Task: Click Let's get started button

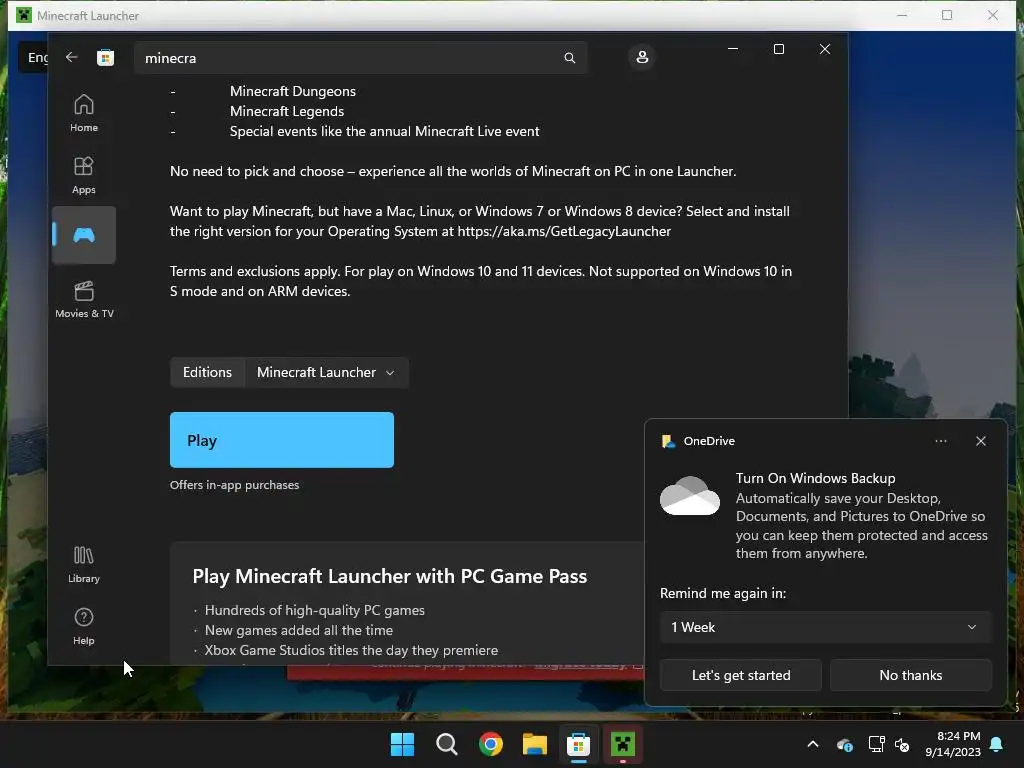Action: [x=741, y=675]
